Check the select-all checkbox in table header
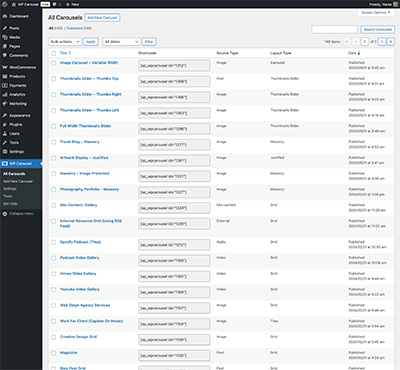 pyautogui.click(x=53, y=53)
